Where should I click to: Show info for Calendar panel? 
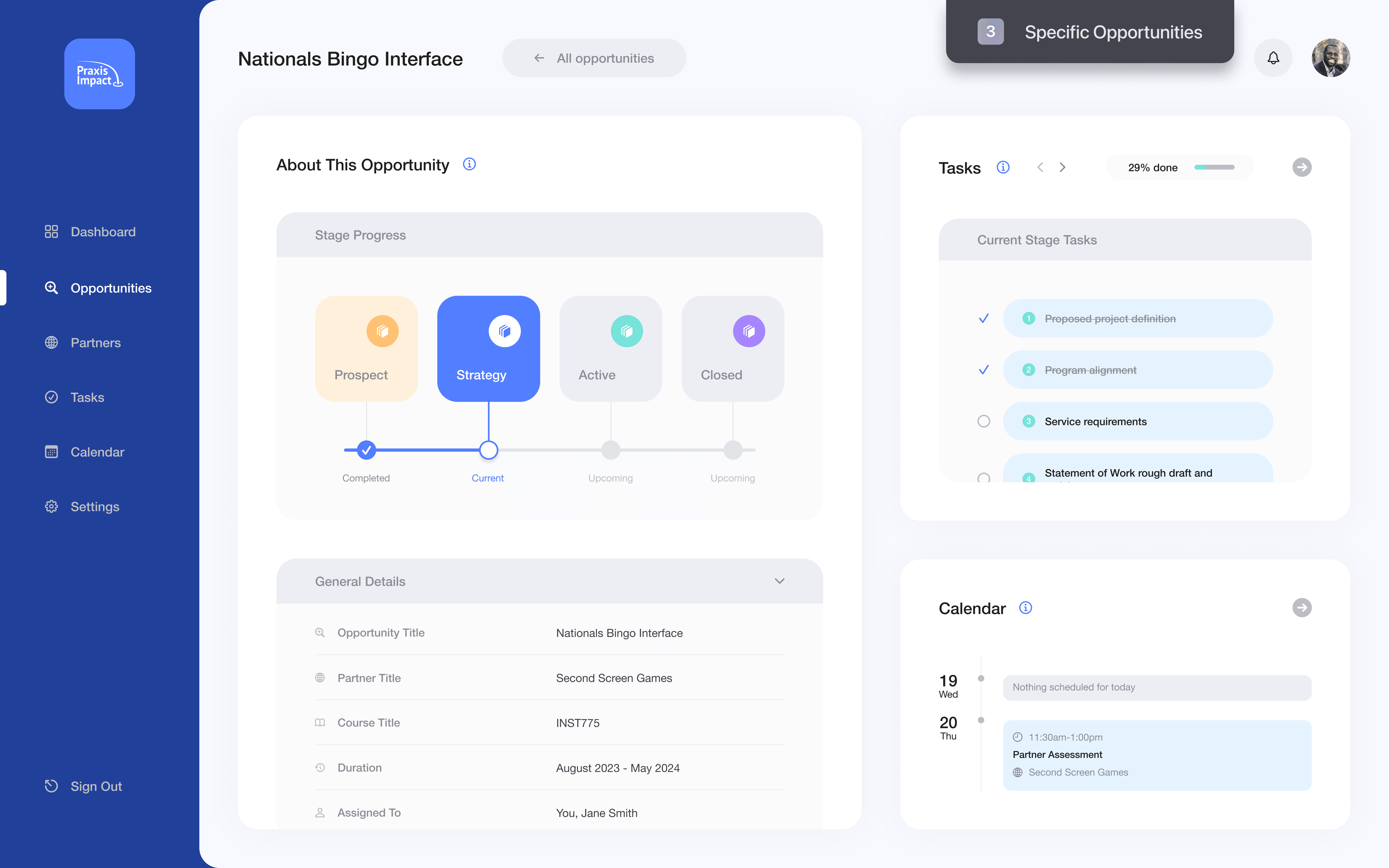pos(1026,607)
